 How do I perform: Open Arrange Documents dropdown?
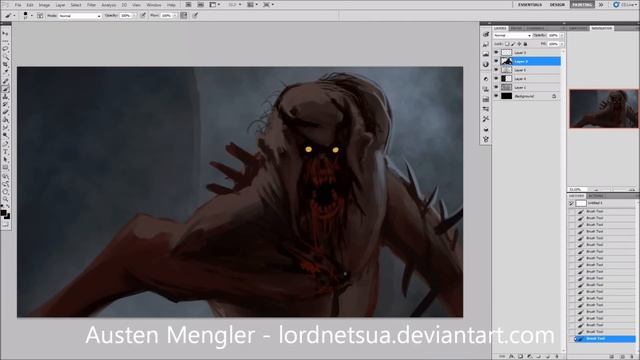click(252, 5)
